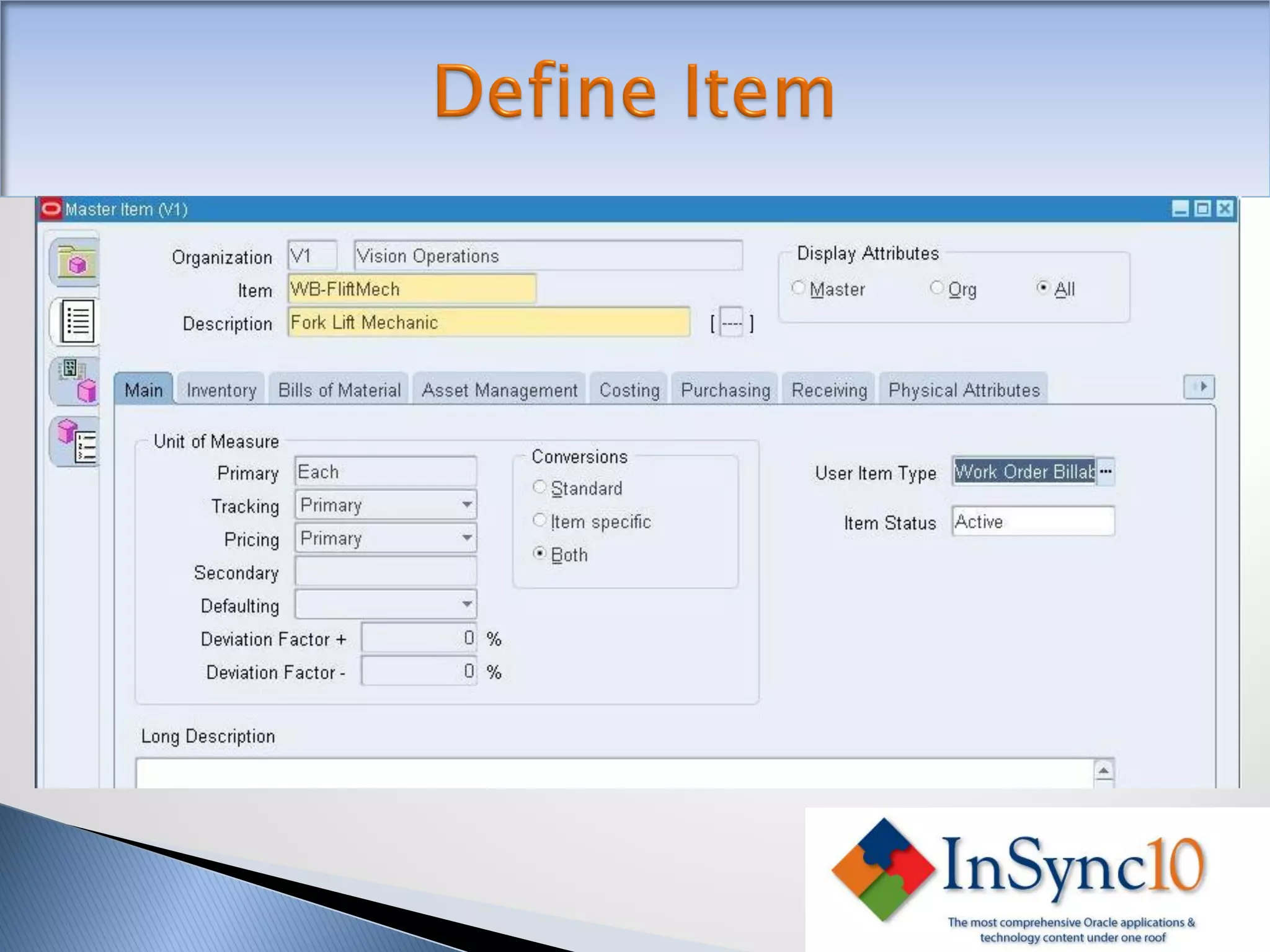Click the Oracle logo in title bar

[52, 209]
